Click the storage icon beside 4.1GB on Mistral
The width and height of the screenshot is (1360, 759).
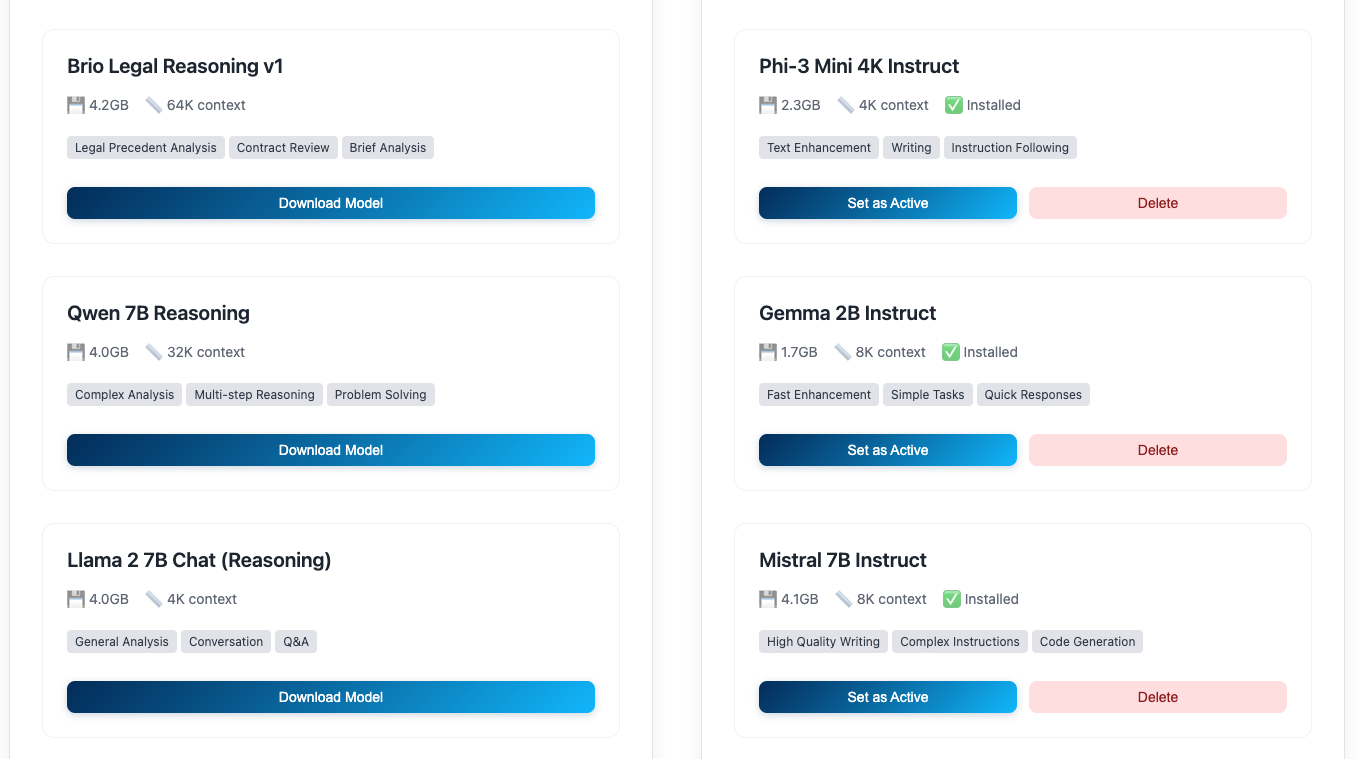point(766,598)
